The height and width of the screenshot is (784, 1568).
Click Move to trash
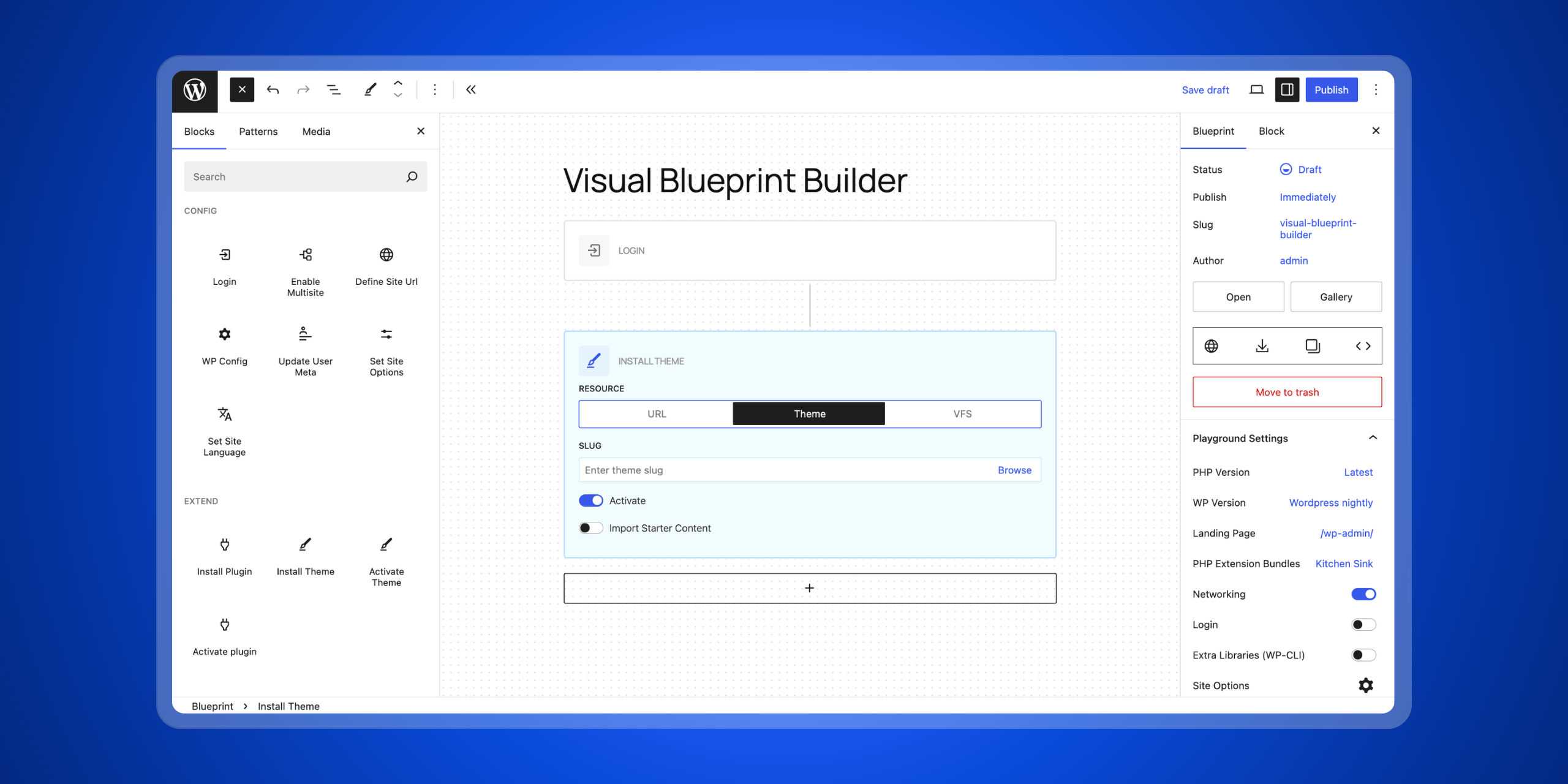tap(1287, 392)
